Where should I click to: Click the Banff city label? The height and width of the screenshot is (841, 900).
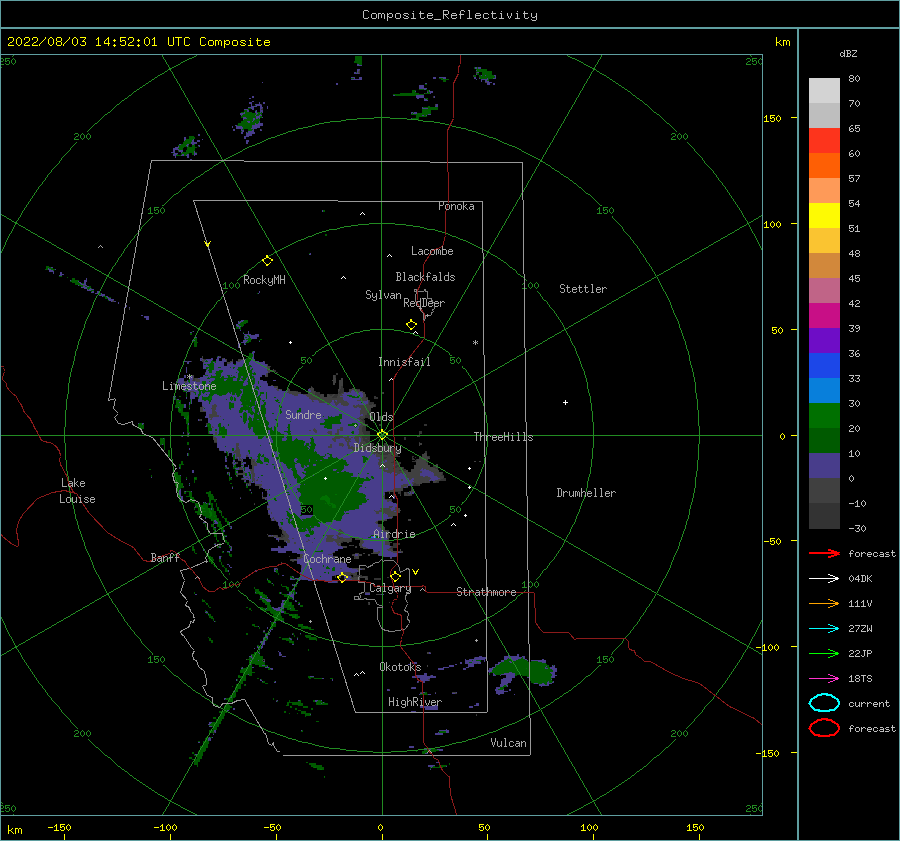(165, 557)
